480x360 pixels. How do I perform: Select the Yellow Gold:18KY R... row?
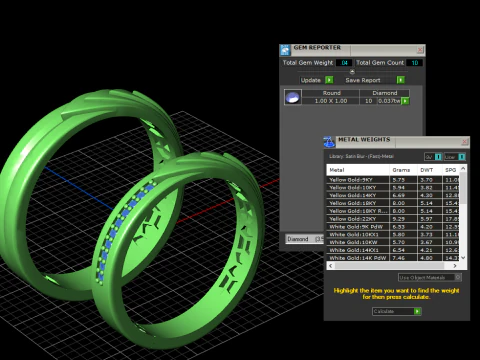tap(393, 211)
